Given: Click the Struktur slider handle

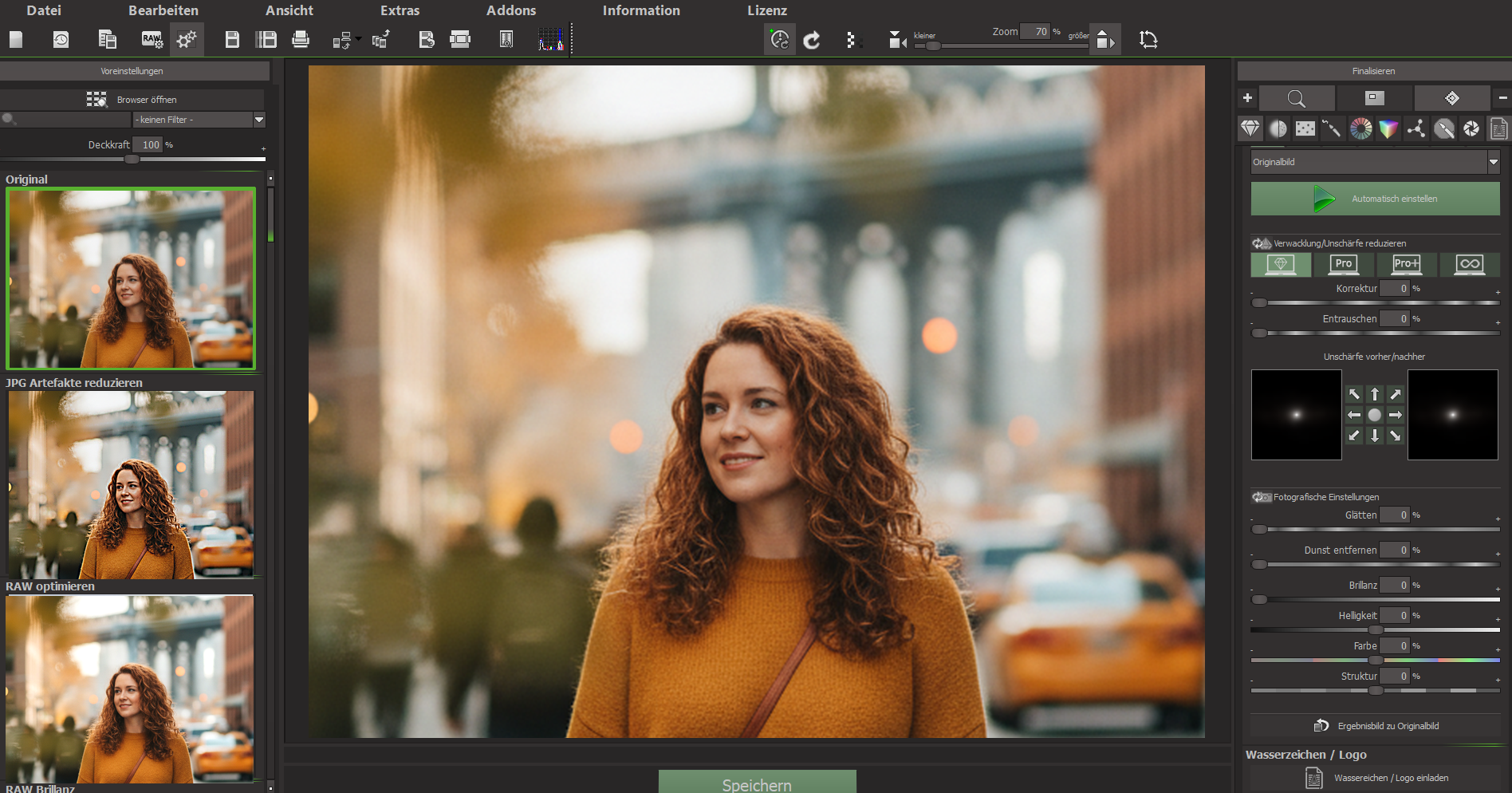Looking at the screenshot, I should click(1376, 691).
